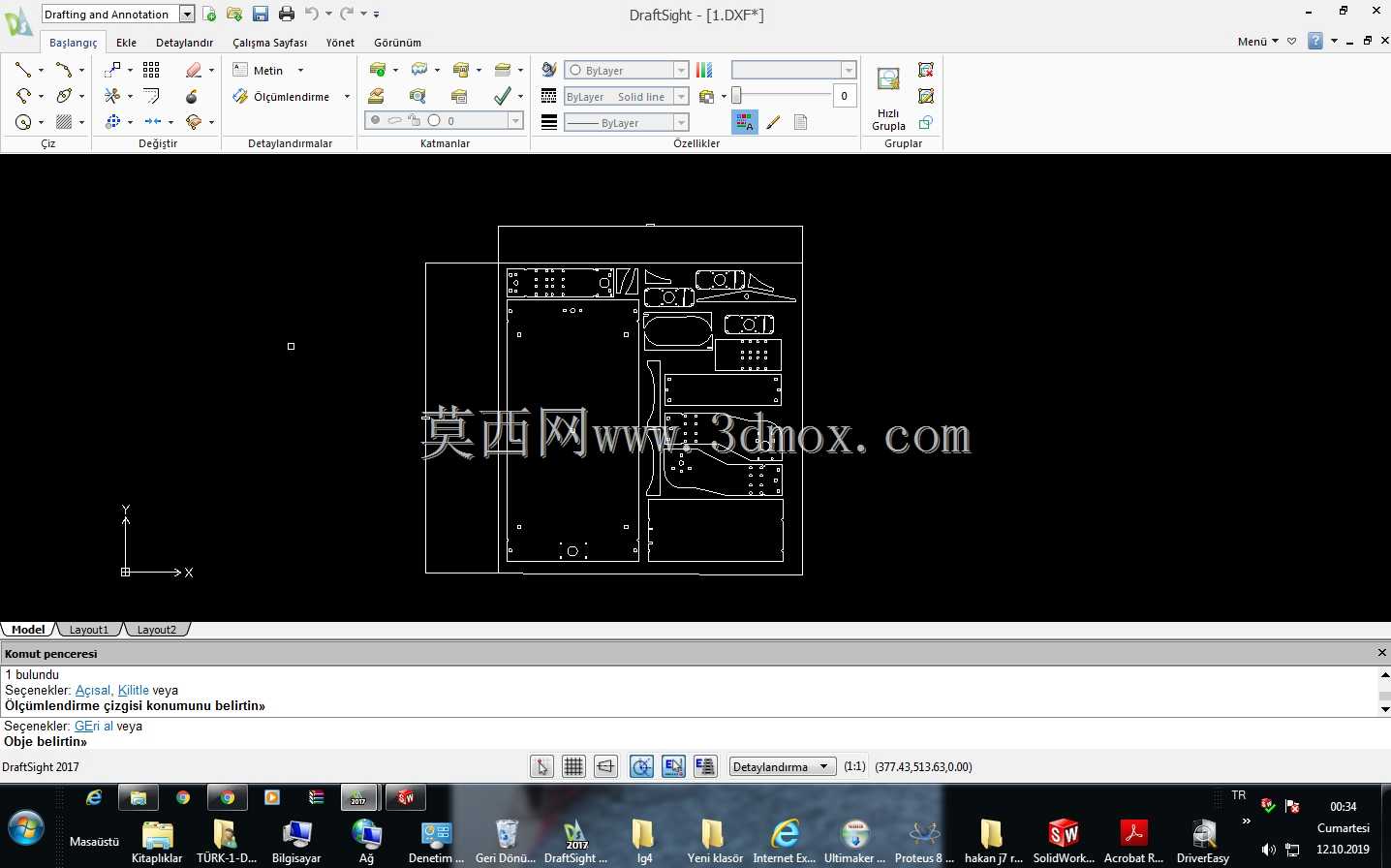Open the Çalışma Sayfası ribbon tab
Image resolution: width=1391 pixels, height=868 pixels.
(x=269, y=43)
